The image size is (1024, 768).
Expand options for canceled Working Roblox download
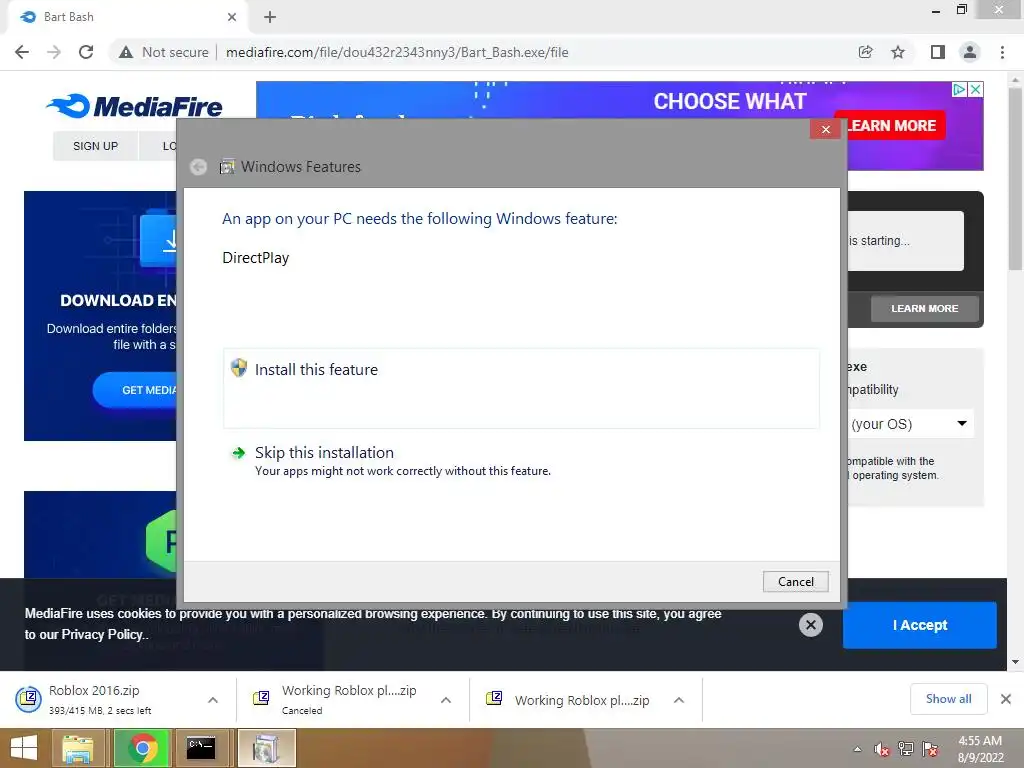(x=446, y=700)
